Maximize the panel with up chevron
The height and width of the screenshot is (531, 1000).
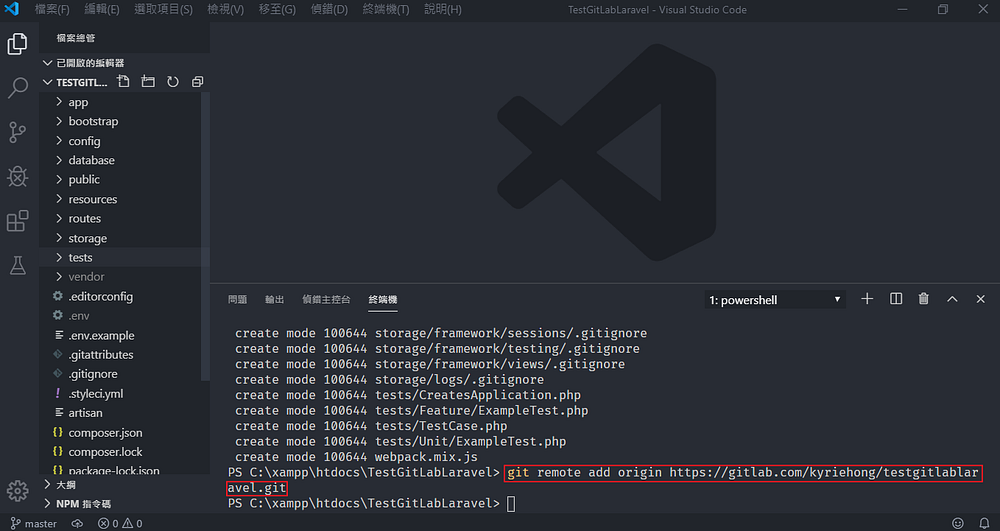pos(952,299)
